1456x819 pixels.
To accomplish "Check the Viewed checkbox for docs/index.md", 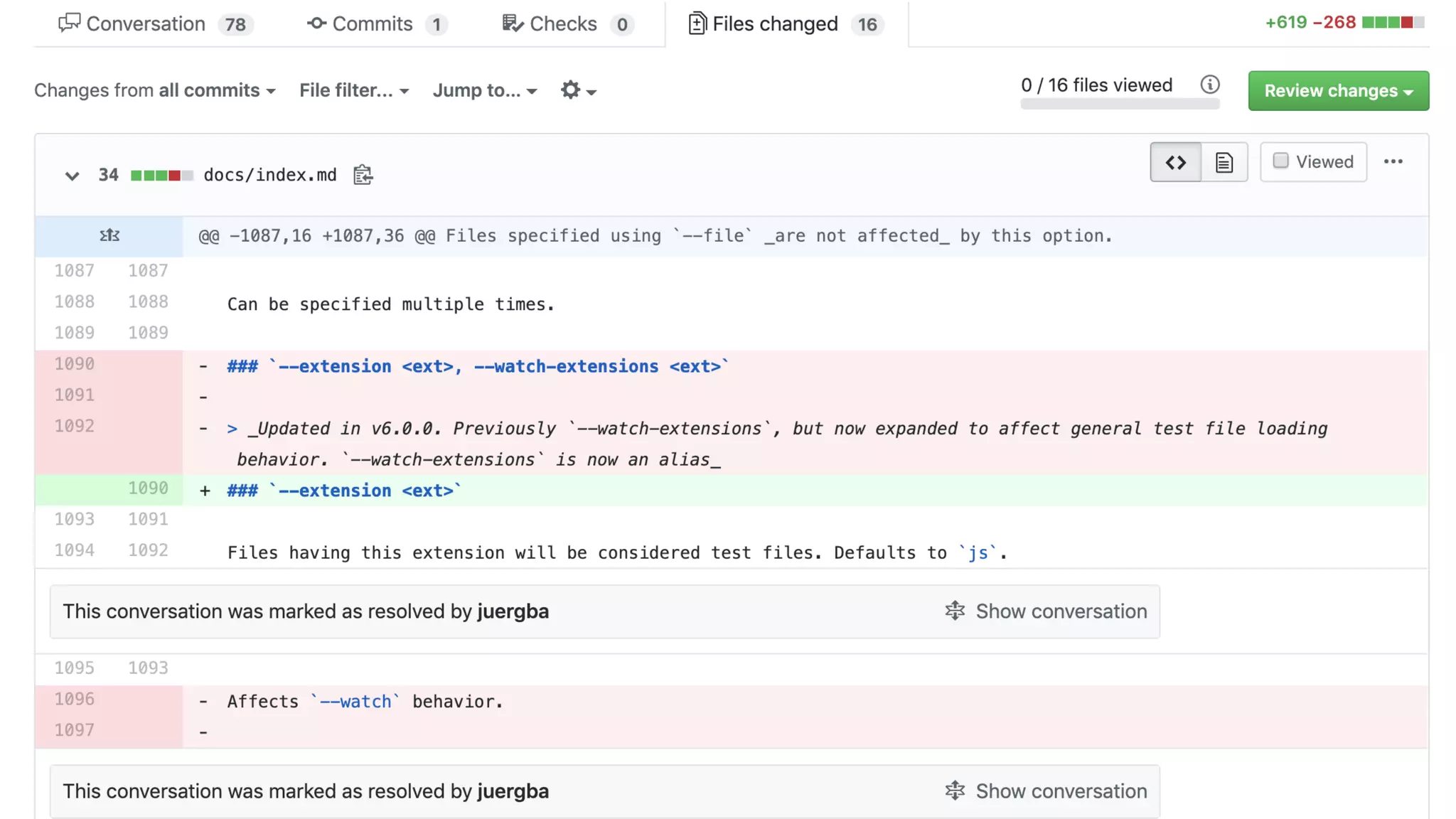I will coord(1280,161).
